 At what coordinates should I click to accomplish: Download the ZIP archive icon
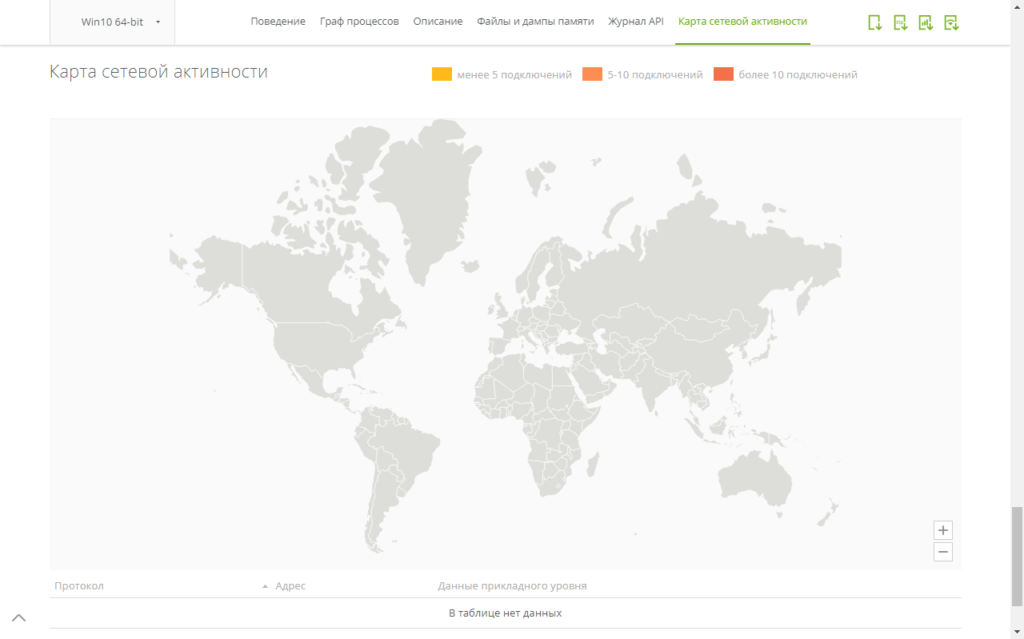tap(900, 22)
